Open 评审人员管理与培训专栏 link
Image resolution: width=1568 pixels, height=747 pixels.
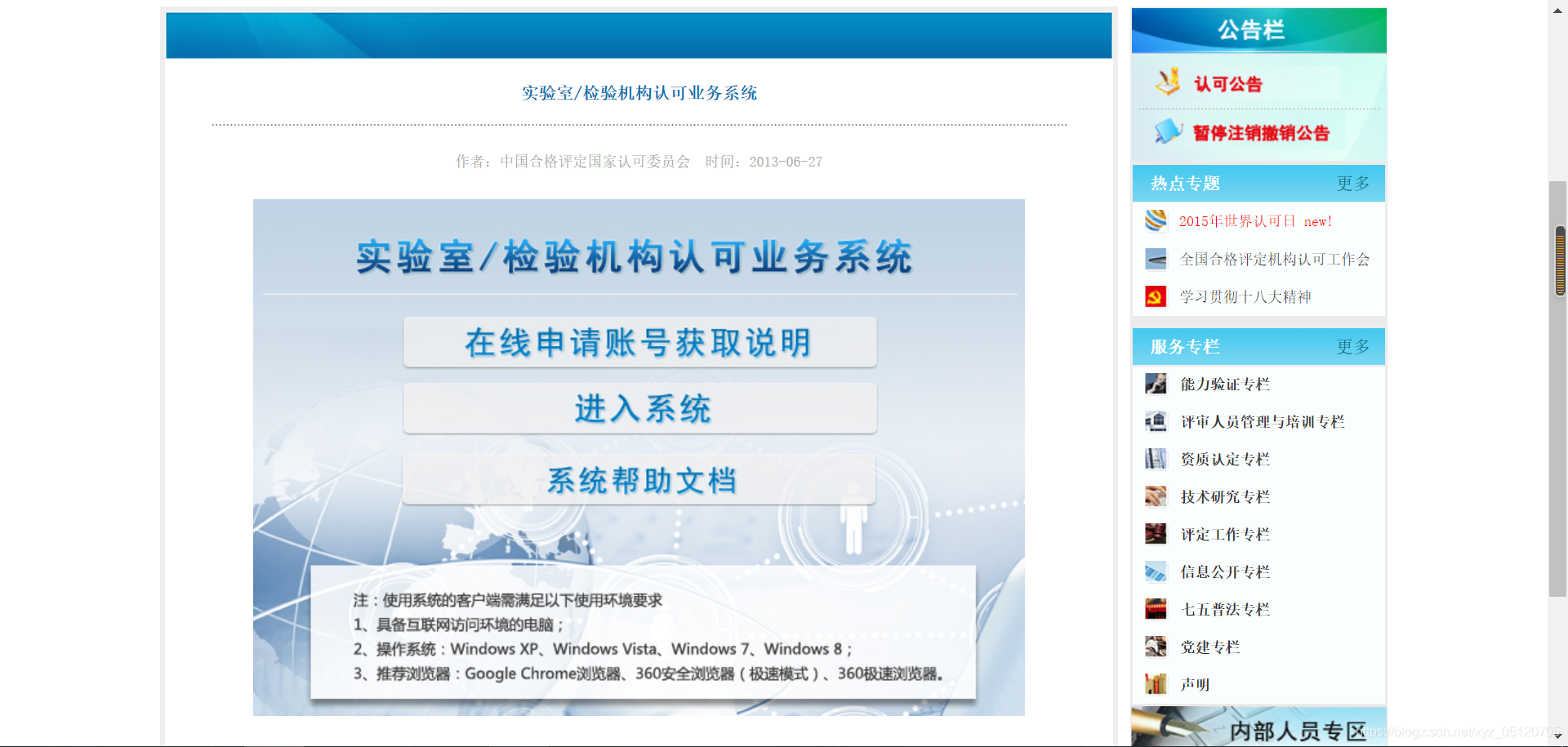(1263, 422)
